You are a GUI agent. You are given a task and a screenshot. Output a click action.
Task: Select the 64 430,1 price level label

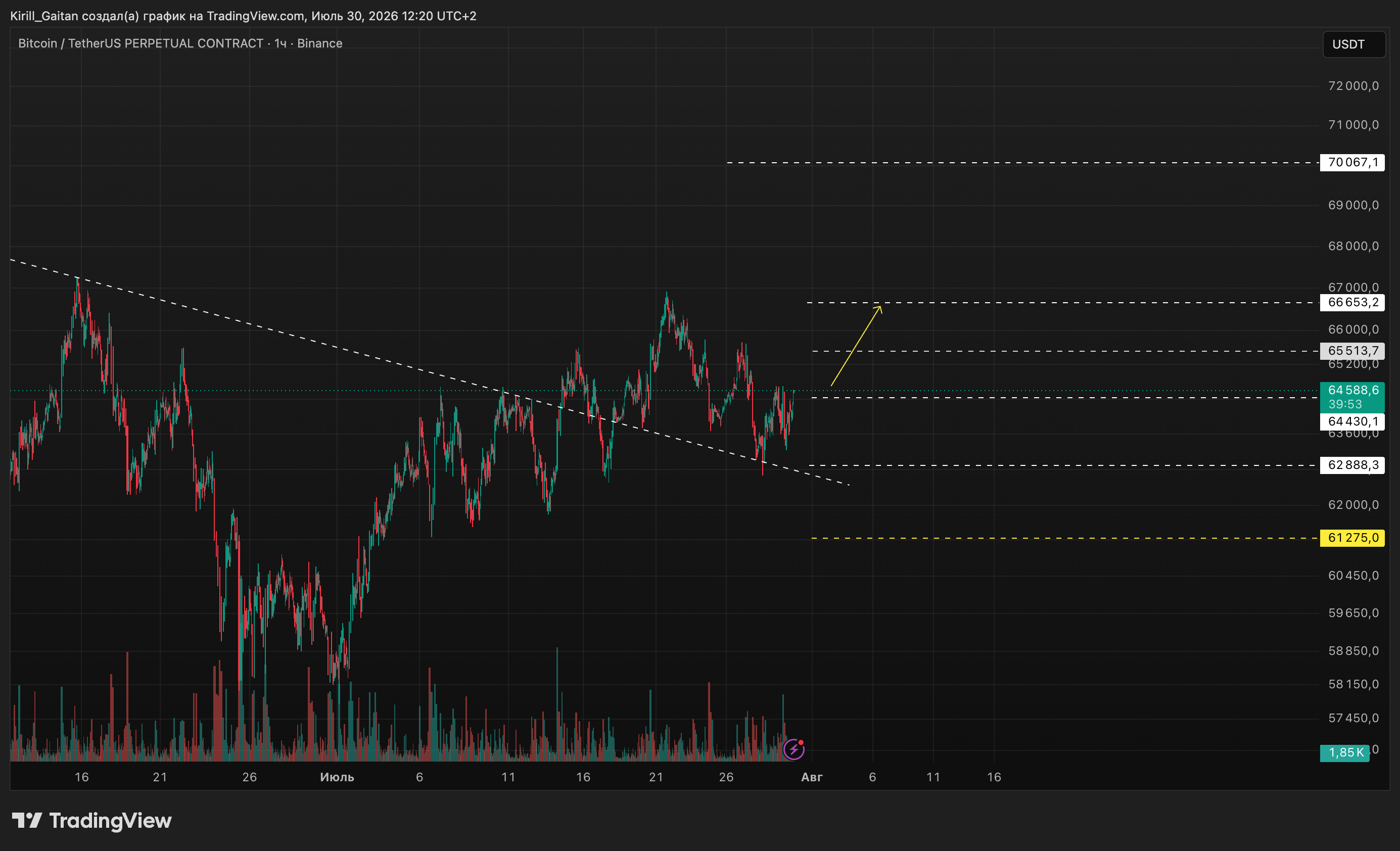point(1352,421)
